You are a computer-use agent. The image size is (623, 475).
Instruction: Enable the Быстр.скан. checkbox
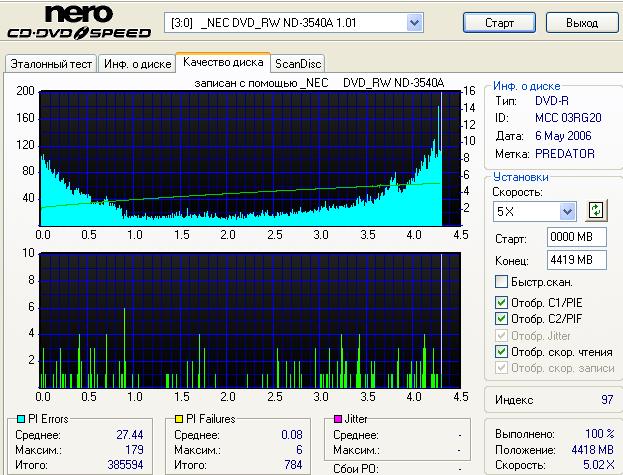click(x=502, y=282)
